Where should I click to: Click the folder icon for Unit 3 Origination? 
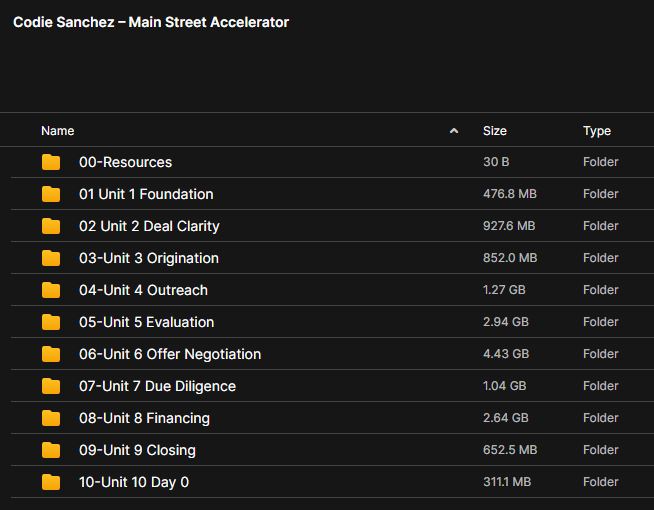point(51,258)
